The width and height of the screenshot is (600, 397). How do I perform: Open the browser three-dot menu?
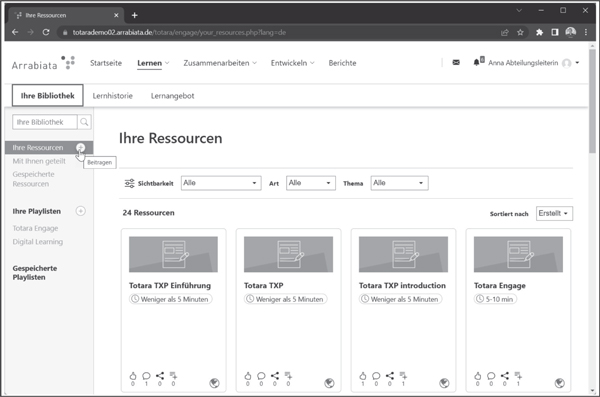click(x=586, y=33)
